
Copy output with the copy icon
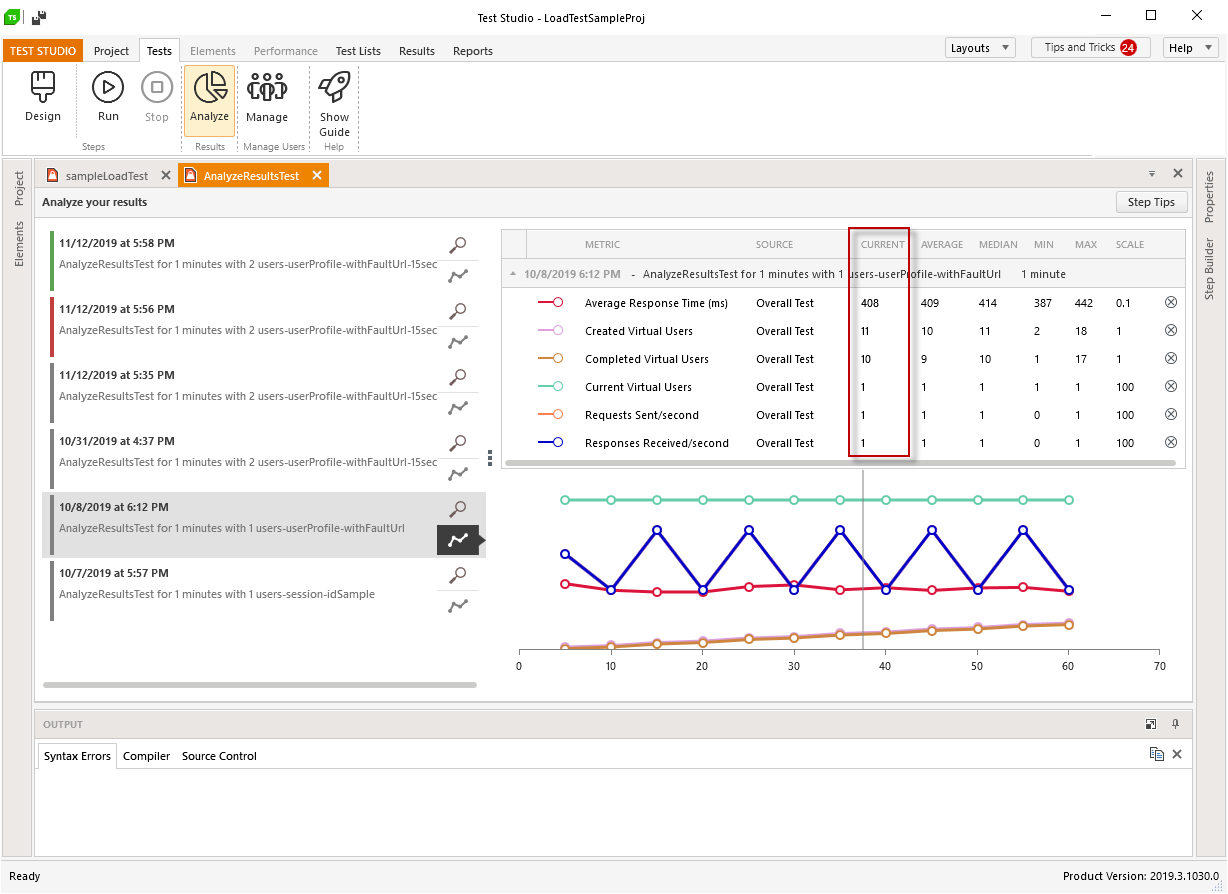click(1156, 754)
